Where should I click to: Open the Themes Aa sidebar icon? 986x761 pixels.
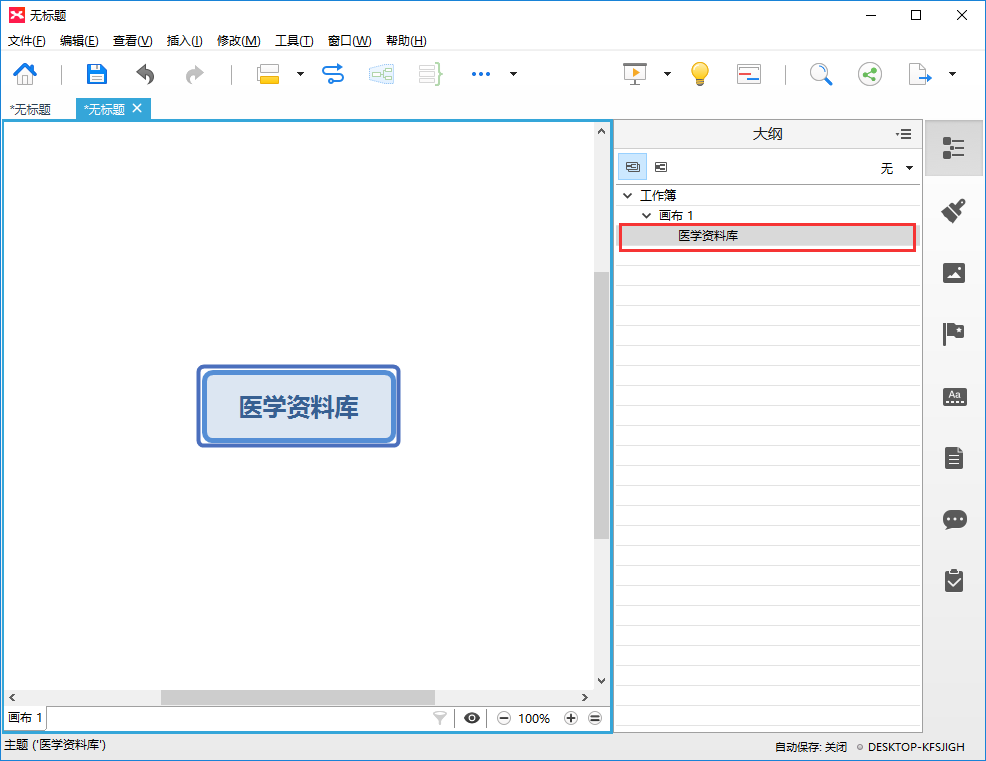(x=955, y=396)
